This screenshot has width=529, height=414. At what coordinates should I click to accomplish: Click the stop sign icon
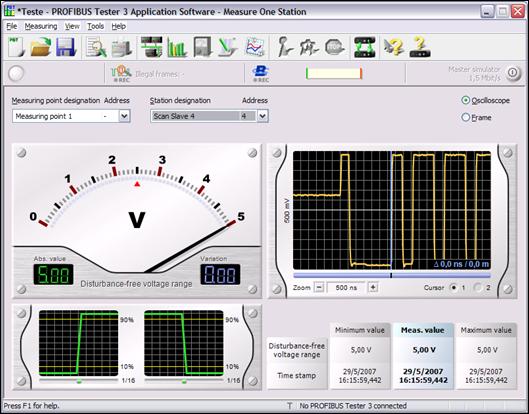pos(334,47)
